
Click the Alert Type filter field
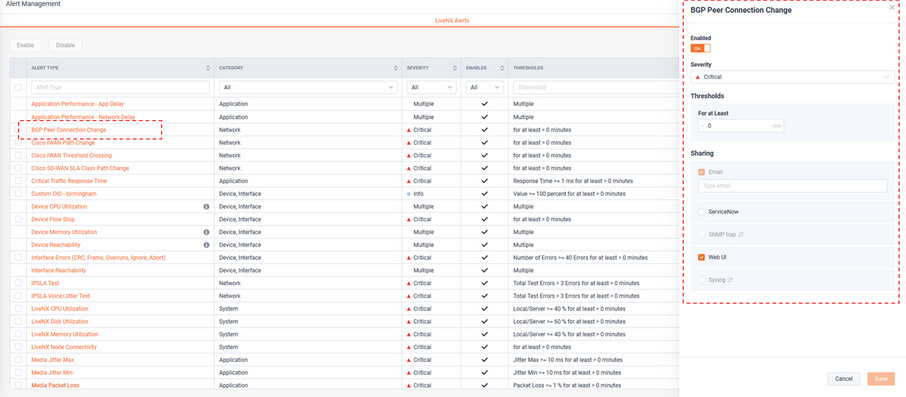(x=120, y=87)
